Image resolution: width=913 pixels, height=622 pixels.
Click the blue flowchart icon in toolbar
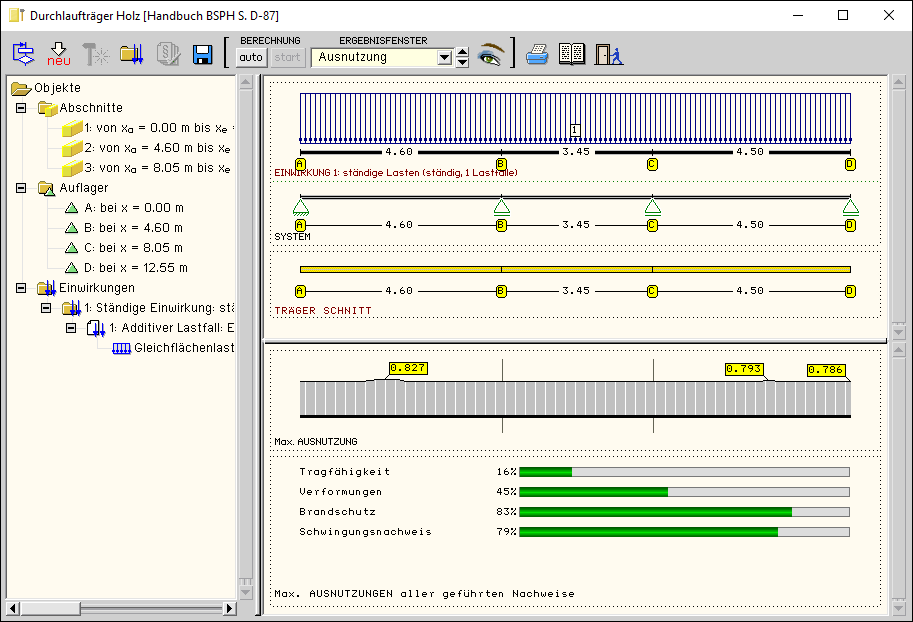23,55
